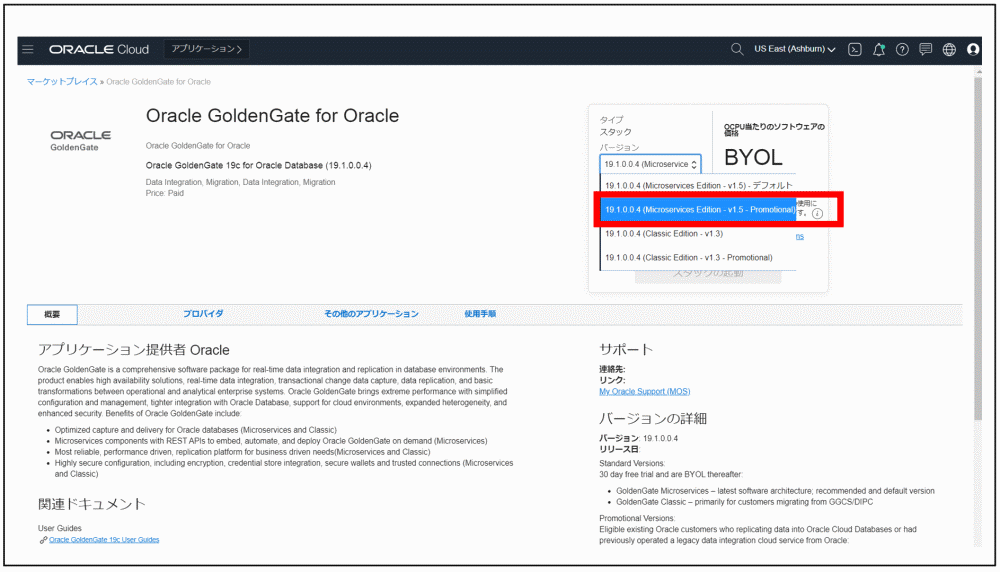Open Oracle GoldenGate 19c User Guides link
This screenshot has width=1000, height=572.
tap(104, 539)
